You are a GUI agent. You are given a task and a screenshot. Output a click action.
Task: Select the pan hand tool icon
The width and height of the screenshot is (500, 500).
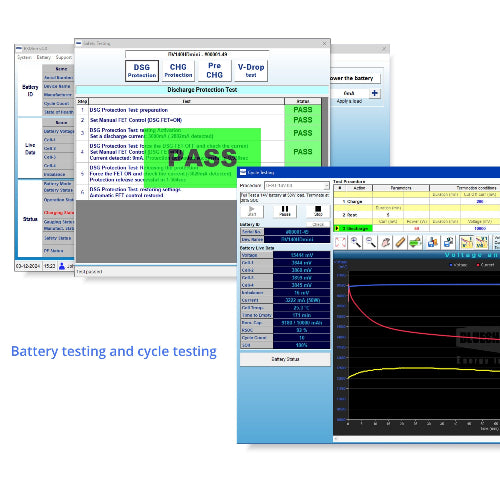point(386,242)
